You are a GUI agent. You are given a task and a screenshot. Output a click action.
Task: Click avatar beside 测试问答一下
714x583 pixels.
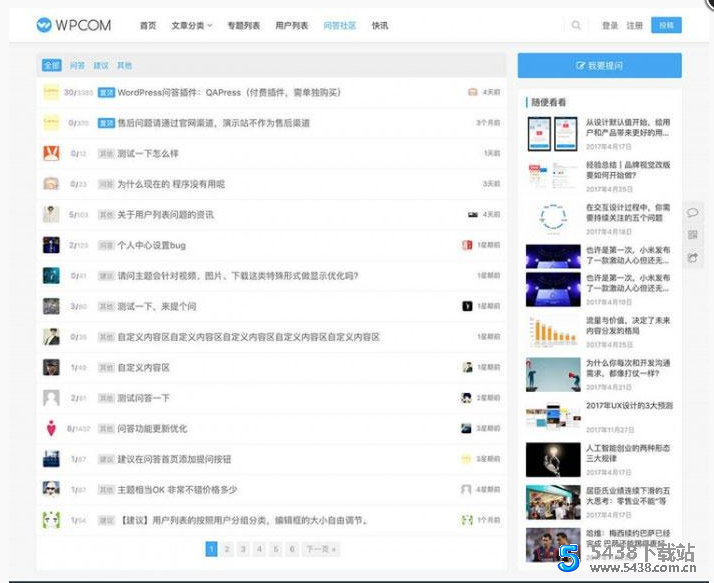[51, 398]
